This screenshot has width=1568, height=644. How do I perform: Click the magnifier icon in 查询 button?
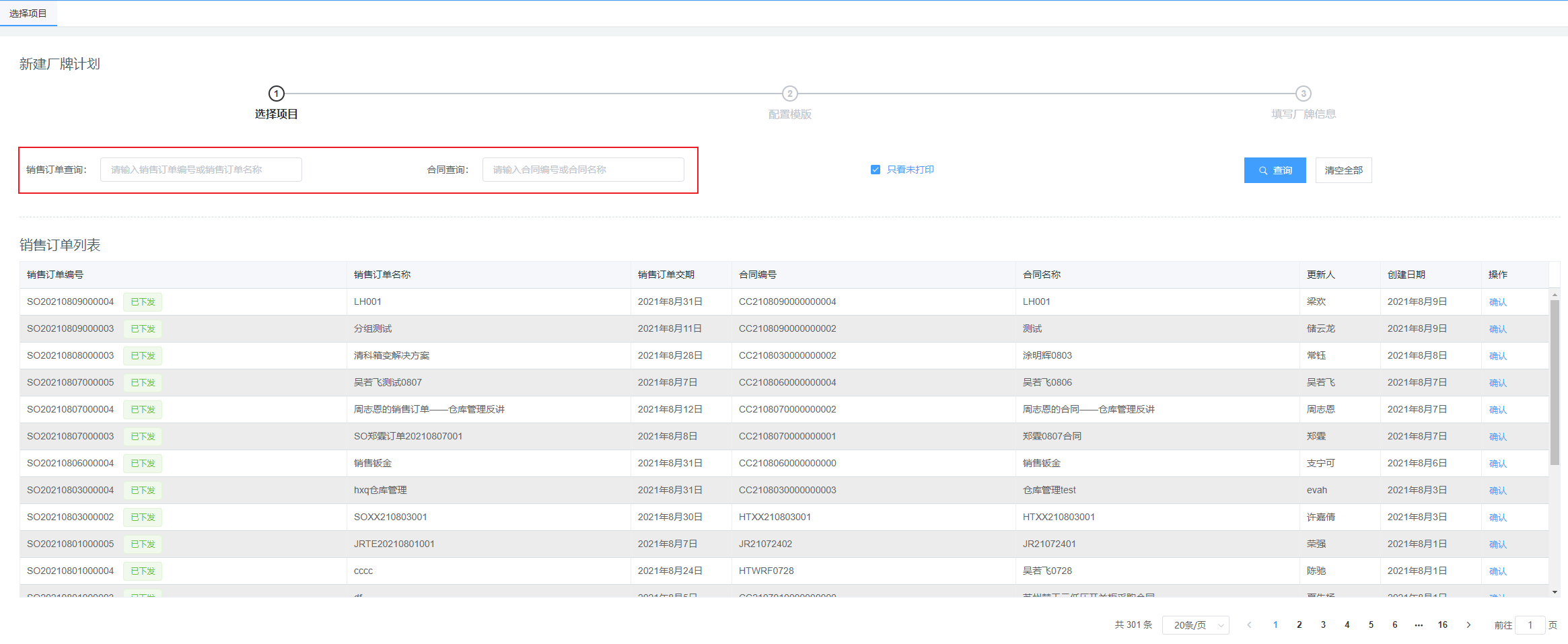coord(1263,171)
